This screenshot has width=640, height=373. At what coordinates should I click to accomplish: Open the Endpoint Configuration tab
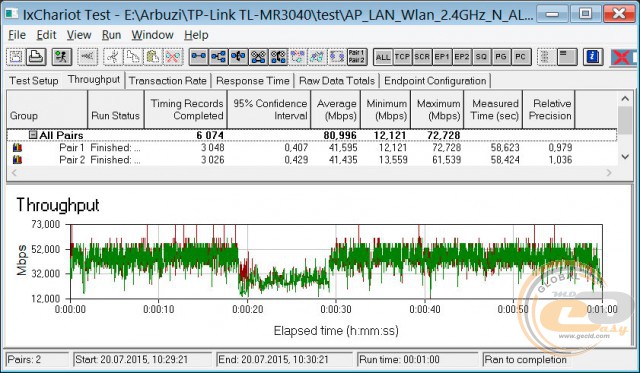coord(435,81)
